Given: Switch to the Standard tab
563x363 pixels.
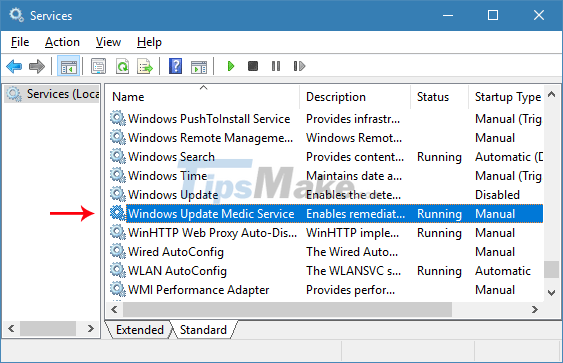Looking at the screenshot, I should [203, 330].
